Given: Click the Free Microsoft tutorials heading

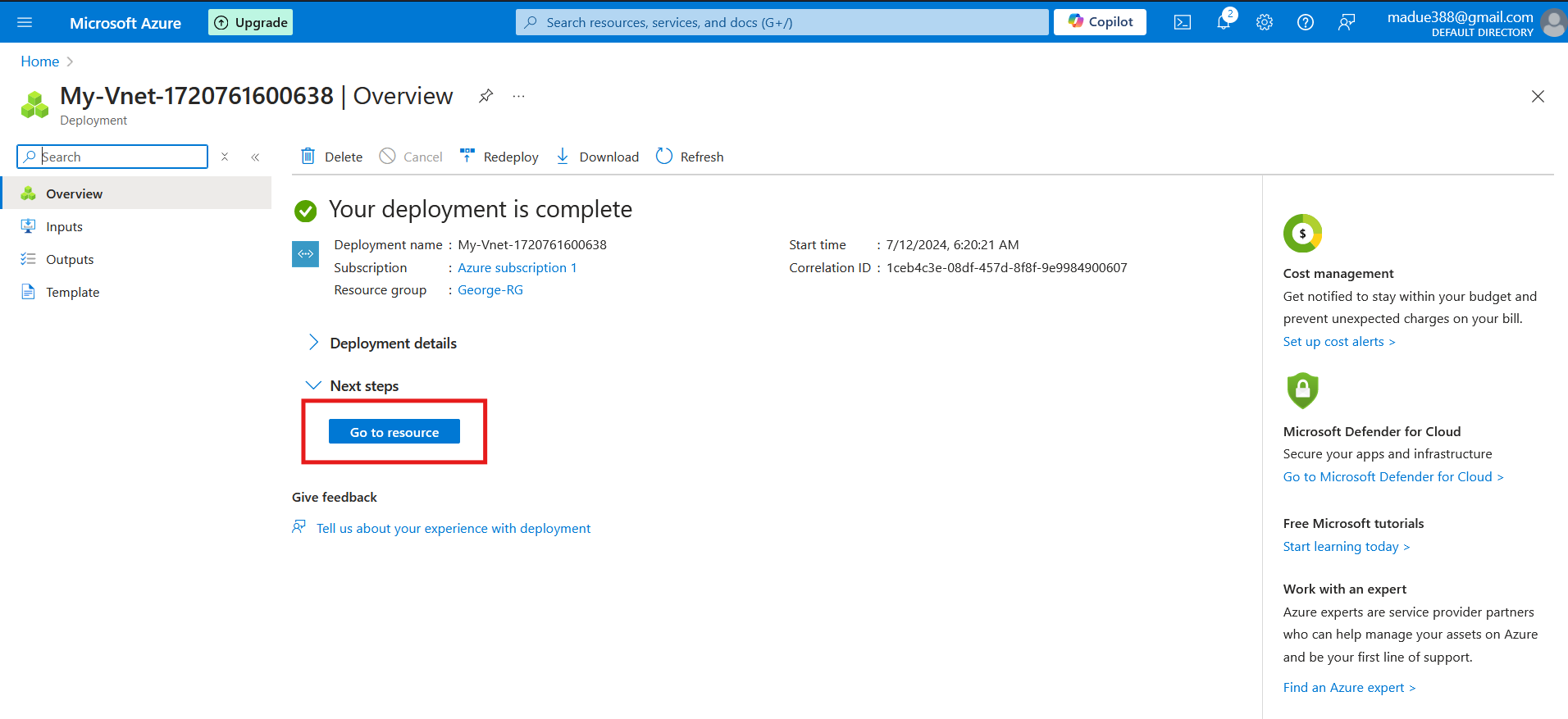Looking at the screenshot, I should point(1353,523).
